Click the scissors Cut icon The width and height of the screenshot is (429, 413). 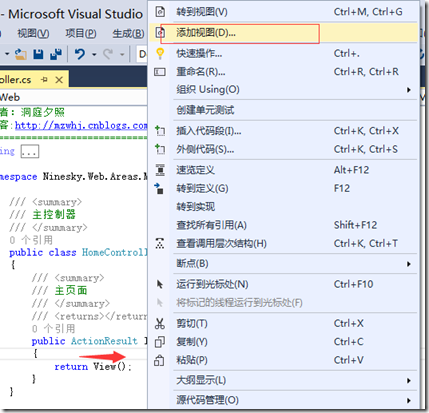point(160,323)
